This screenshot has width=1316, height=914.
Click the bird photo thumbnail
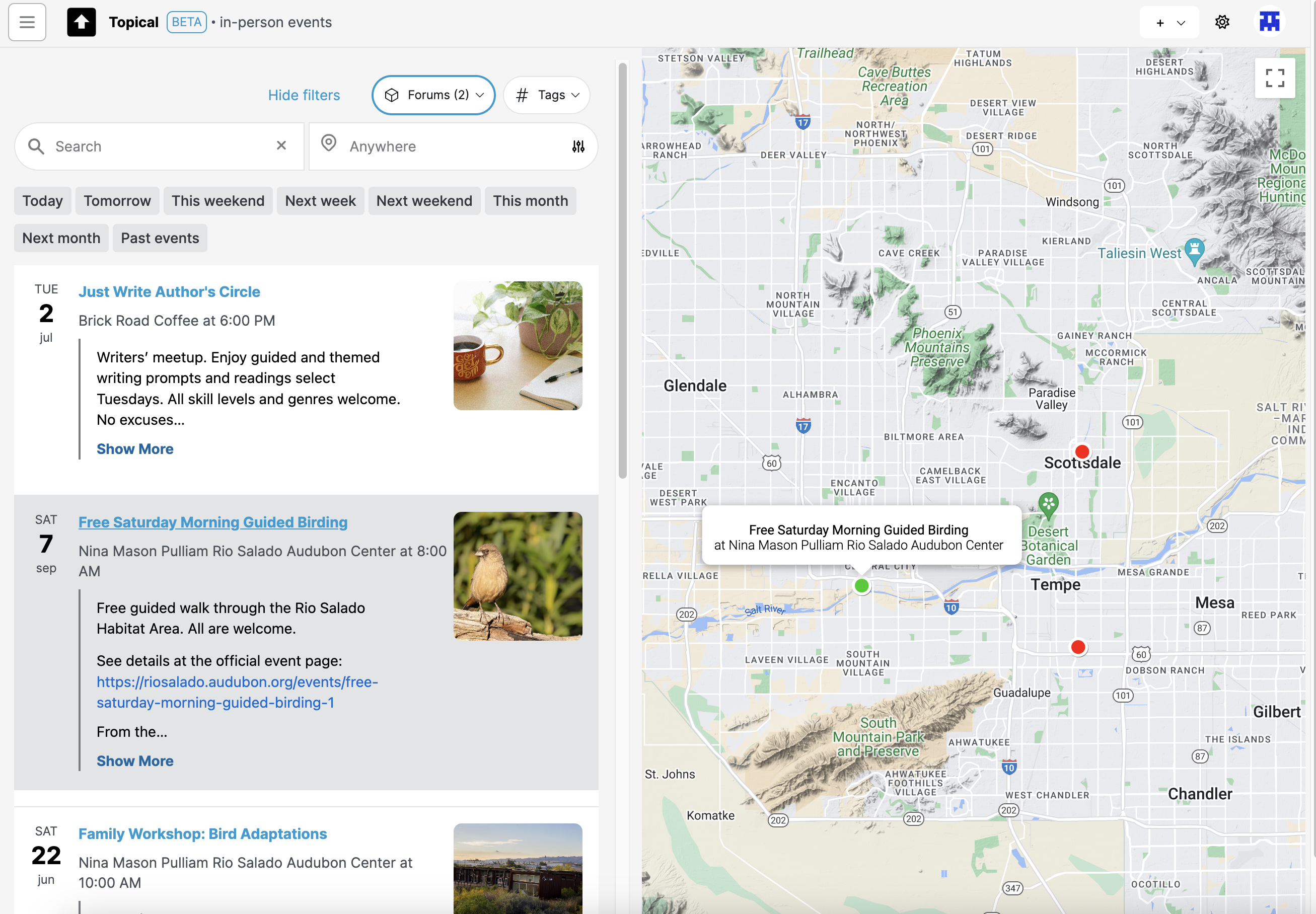click(x=518, y=576)
